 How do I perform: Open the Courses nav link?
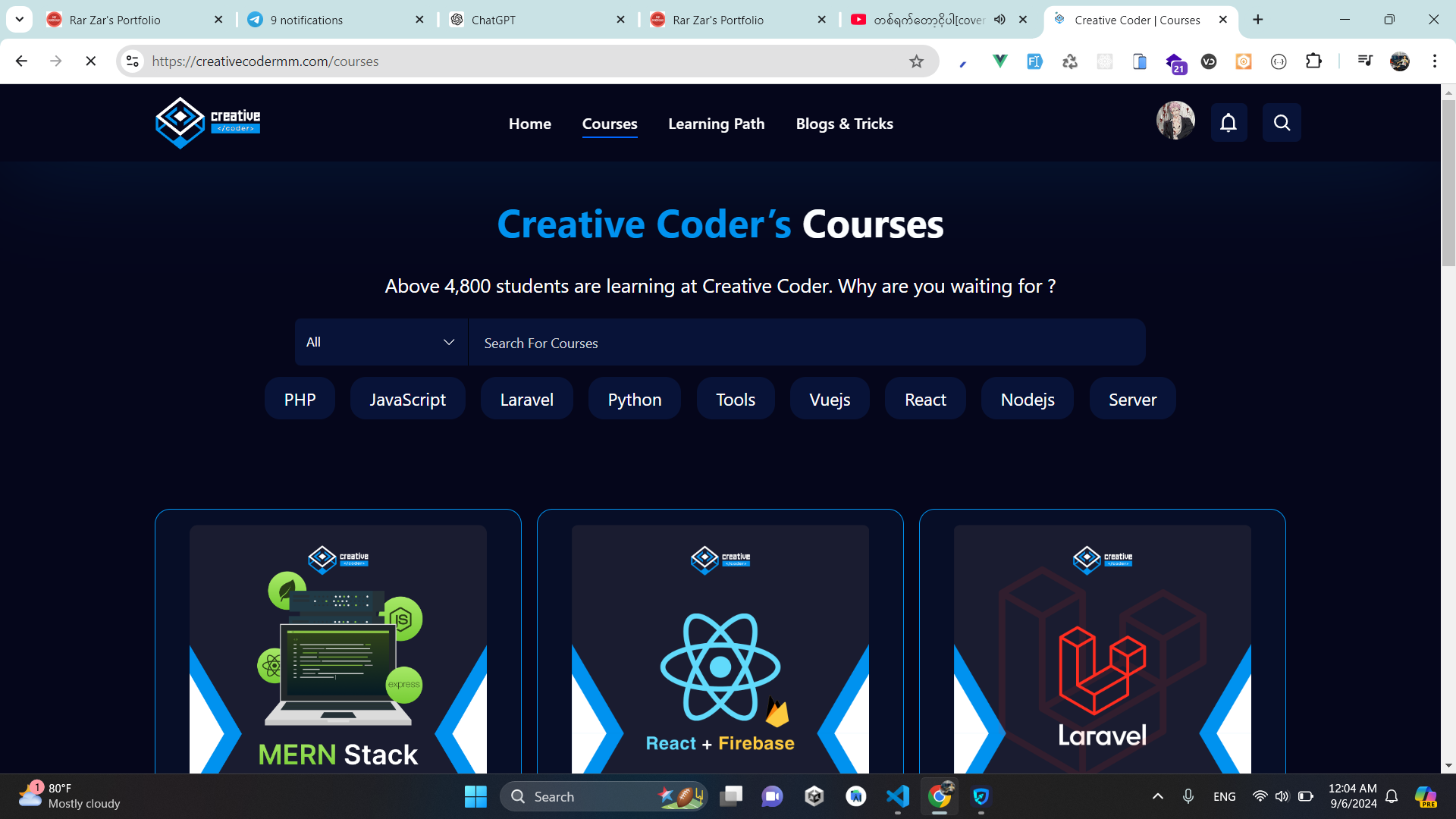610,124
